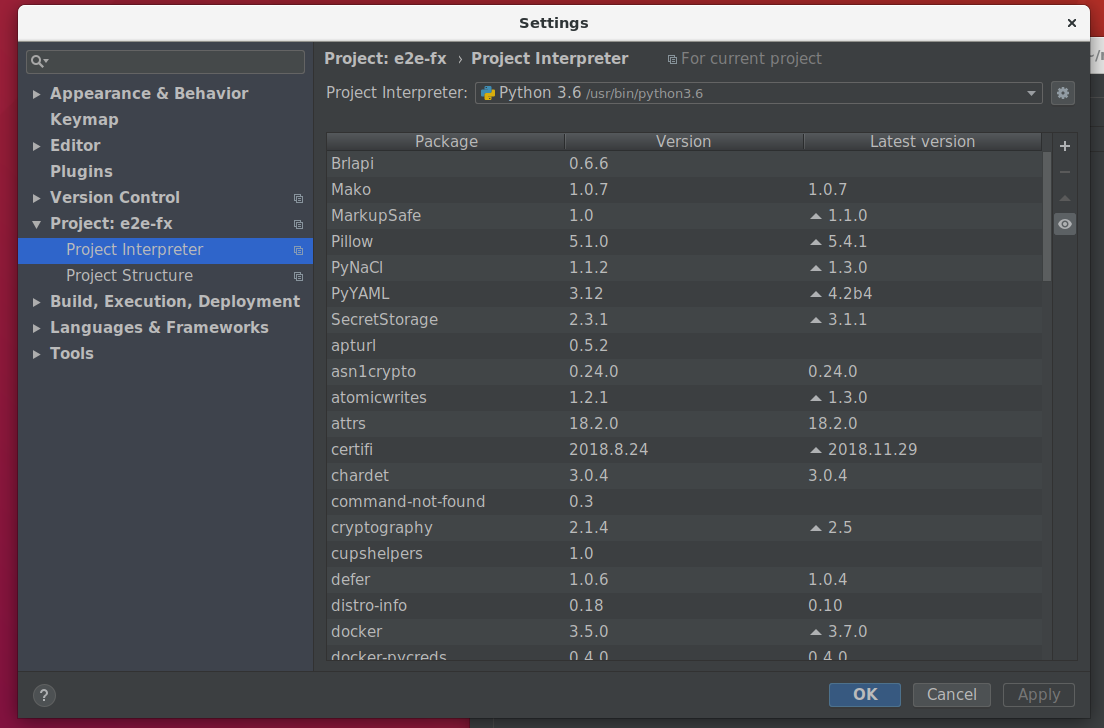
Task: Expand the Tools section
Action: coord(37,354)
